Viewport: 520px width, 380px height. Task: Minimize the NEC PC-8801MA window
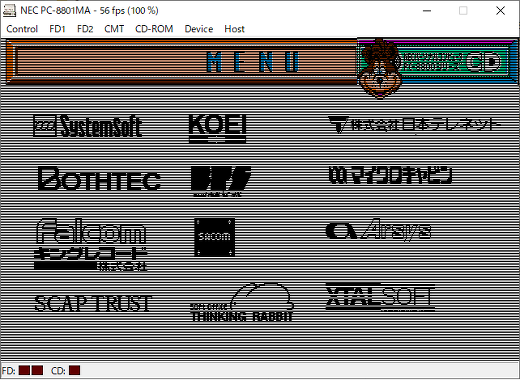(x=427, y=11)
